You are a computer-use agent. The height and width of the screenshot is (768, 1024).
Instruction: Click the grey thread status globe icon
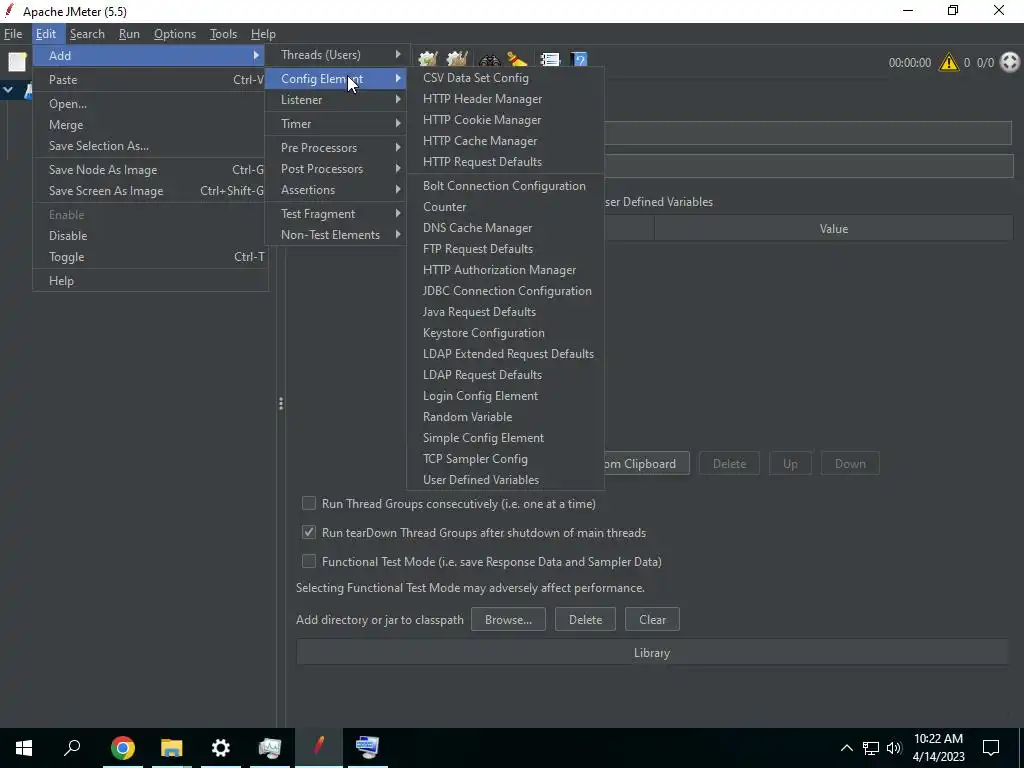click(1010, 63)
